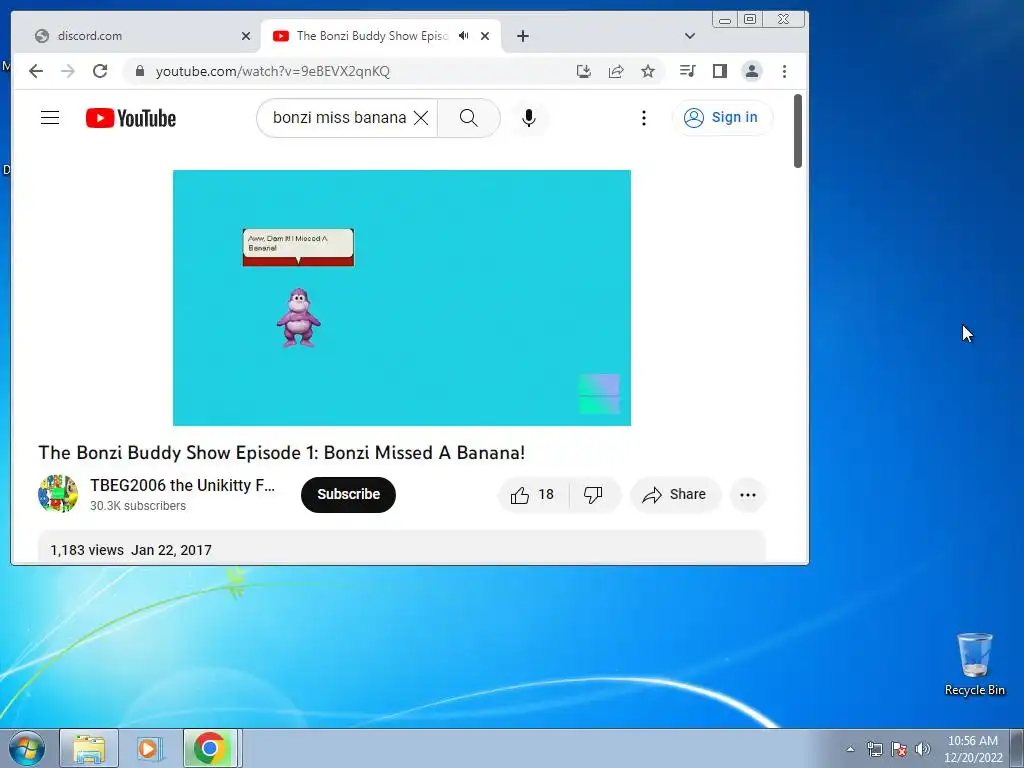Open TBEG2006 the Unikitty channel name

coord(182,485)
